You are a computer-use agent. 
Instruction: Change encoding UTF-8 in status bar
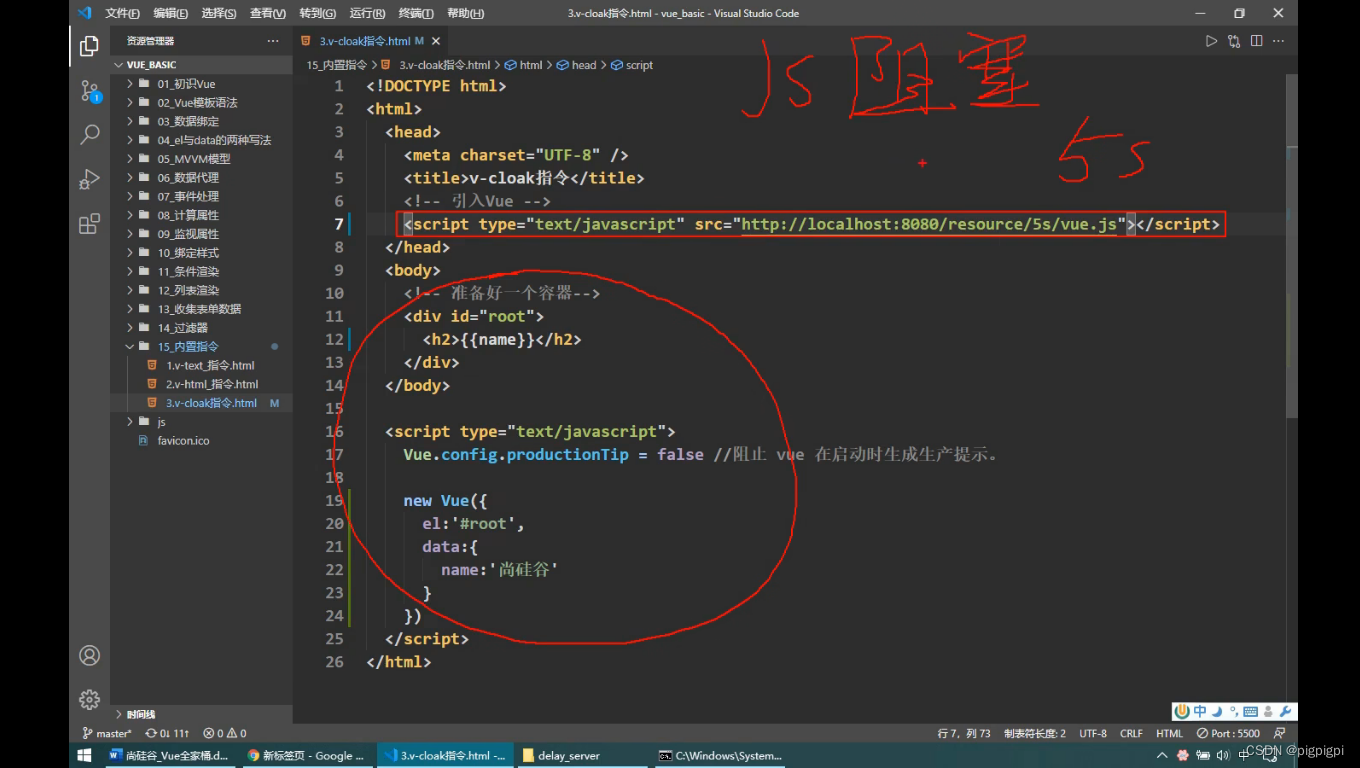point(1093,733)
